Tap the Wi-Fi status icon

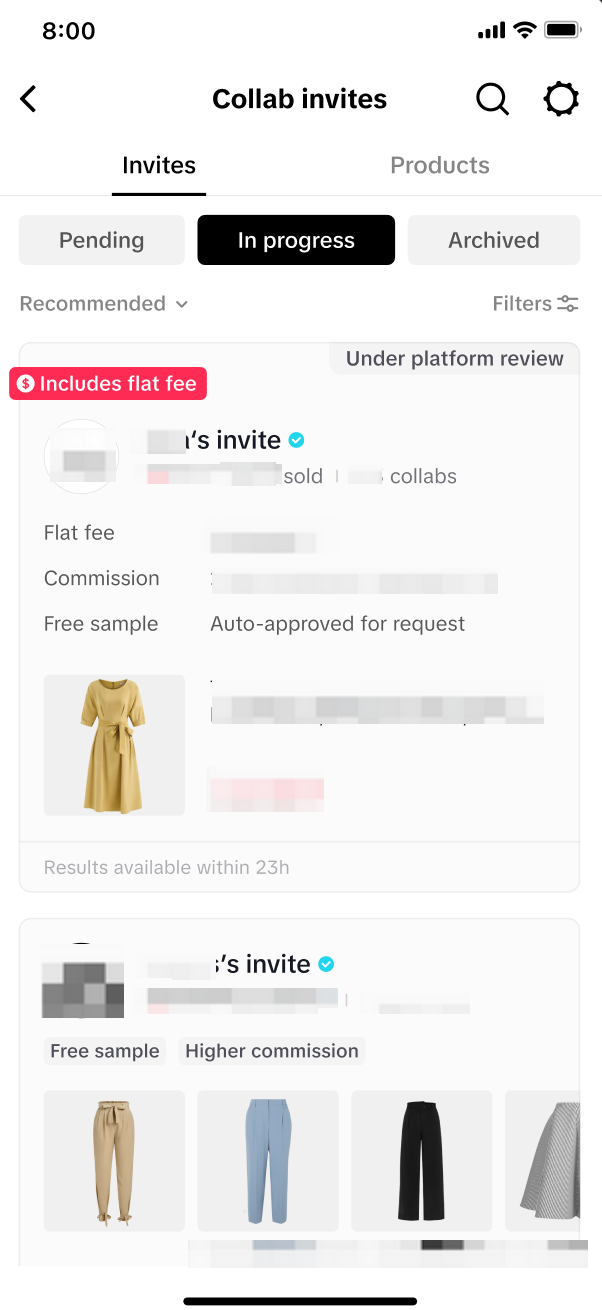click(x=524, y=31)
